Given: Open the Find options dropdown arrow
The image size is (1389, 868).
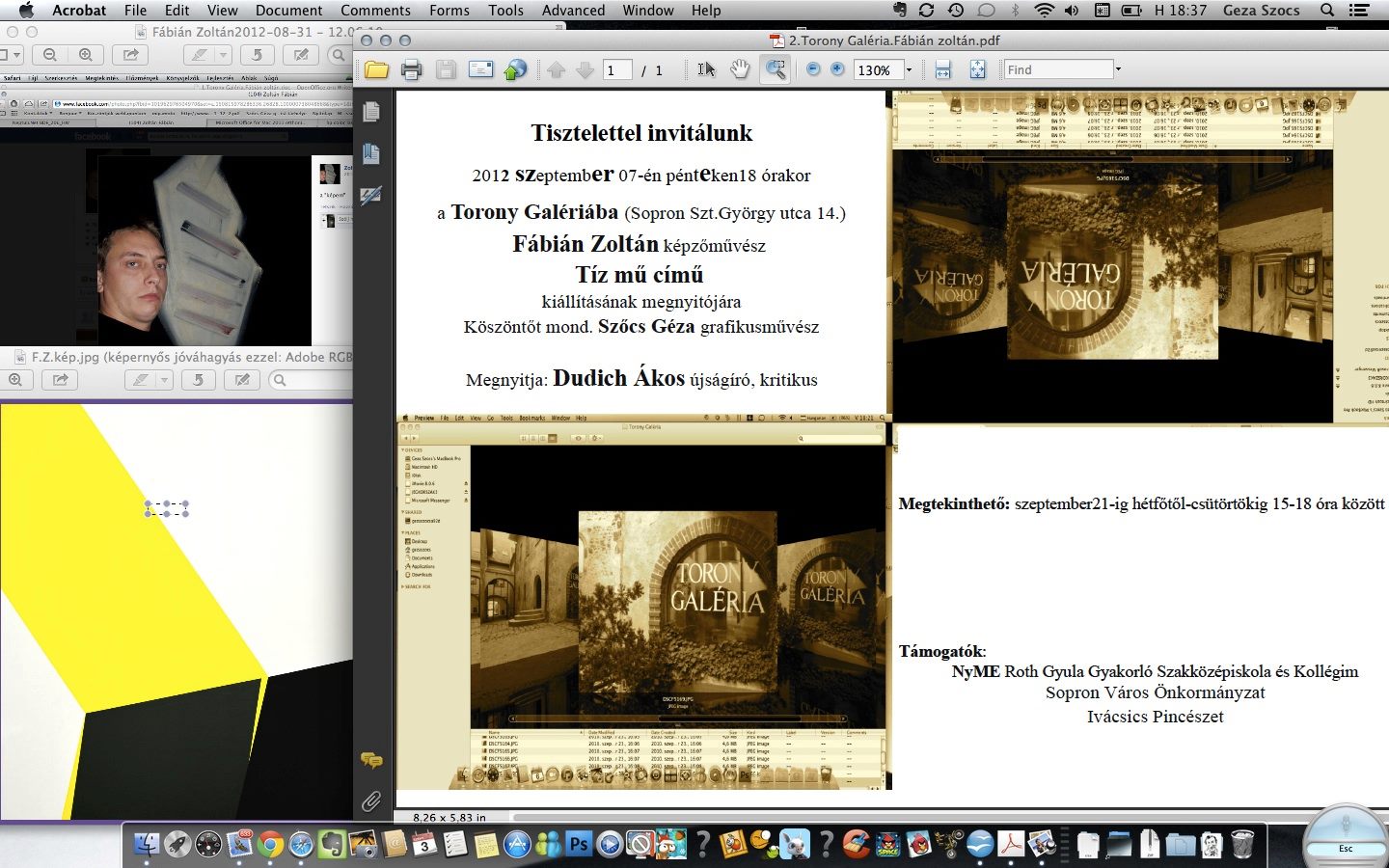Looking at the screenshot, I should coord(1118,69).
